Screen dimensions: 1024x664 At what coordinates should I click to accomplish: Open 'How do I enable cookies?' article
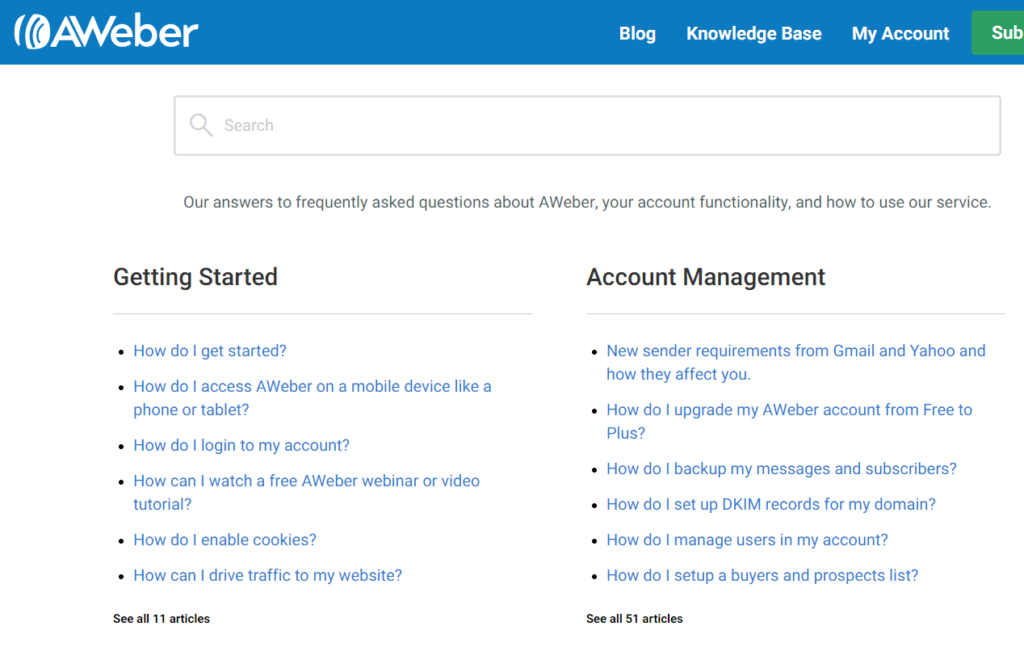point(225,540)
